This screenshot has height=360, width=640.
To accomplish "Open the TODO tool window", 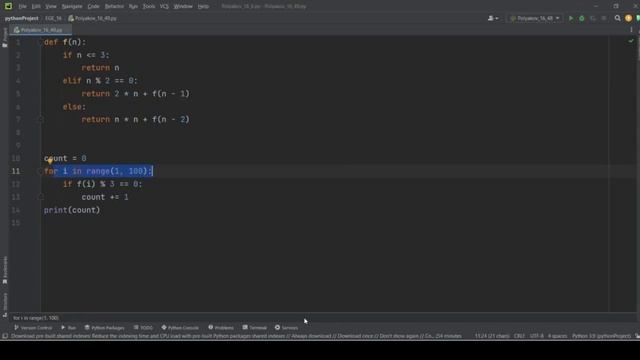I will [143, 327].
